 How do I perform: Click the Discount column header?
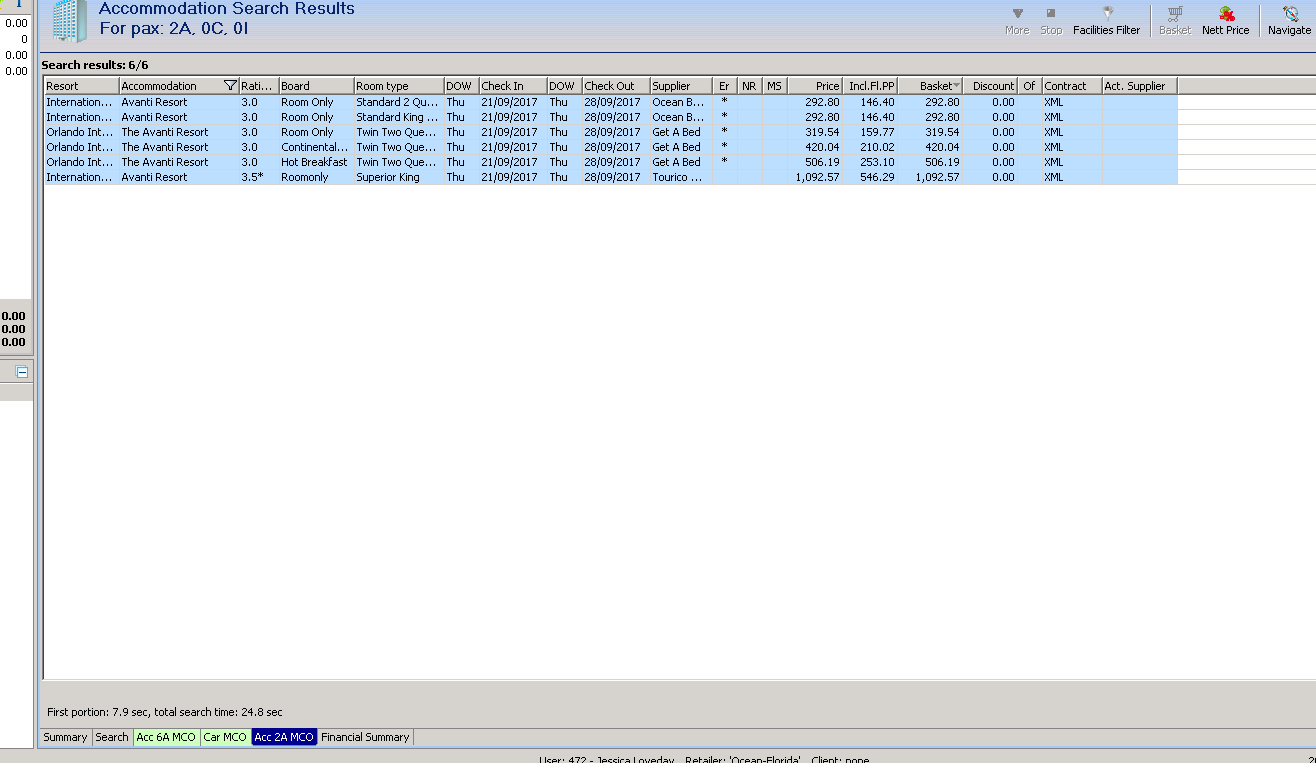[x=991, y=86]
